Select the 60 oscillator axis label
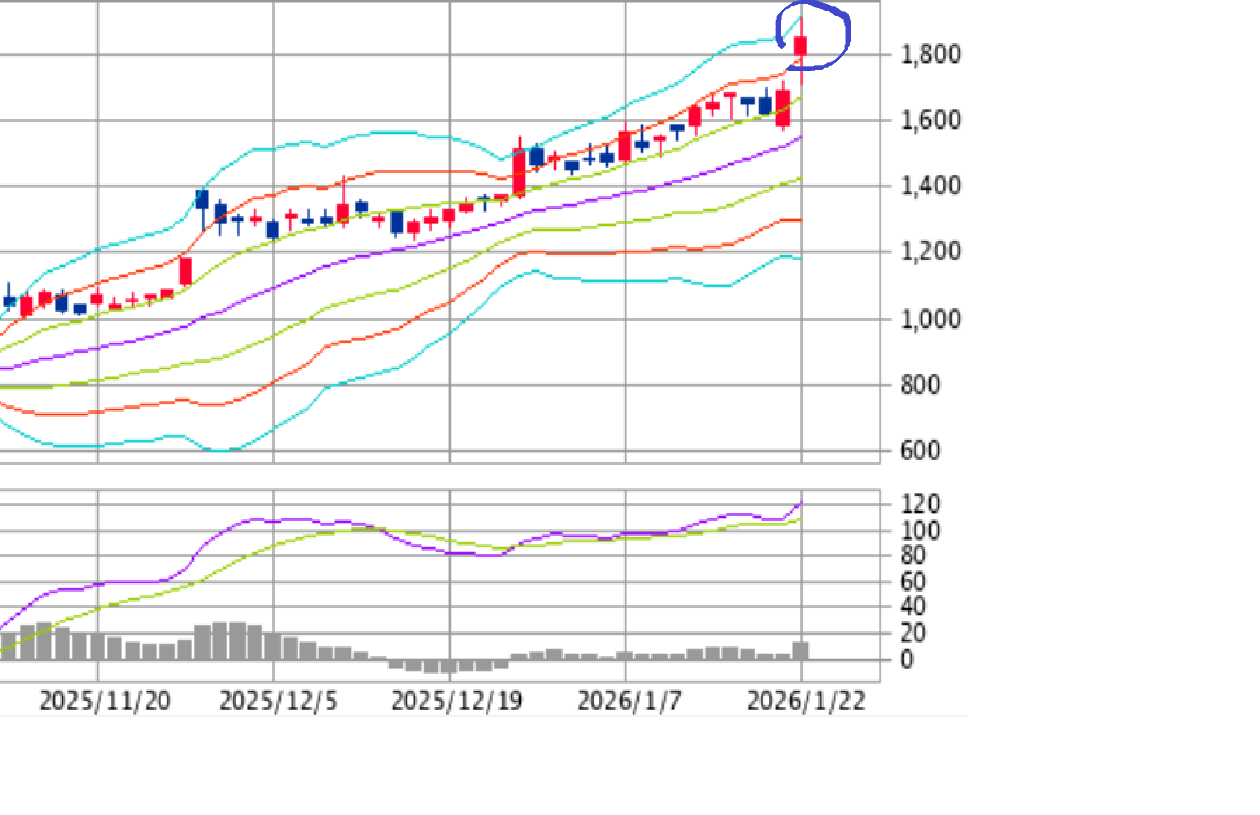This screenshot has width=1260, height=815. (914, 582)
